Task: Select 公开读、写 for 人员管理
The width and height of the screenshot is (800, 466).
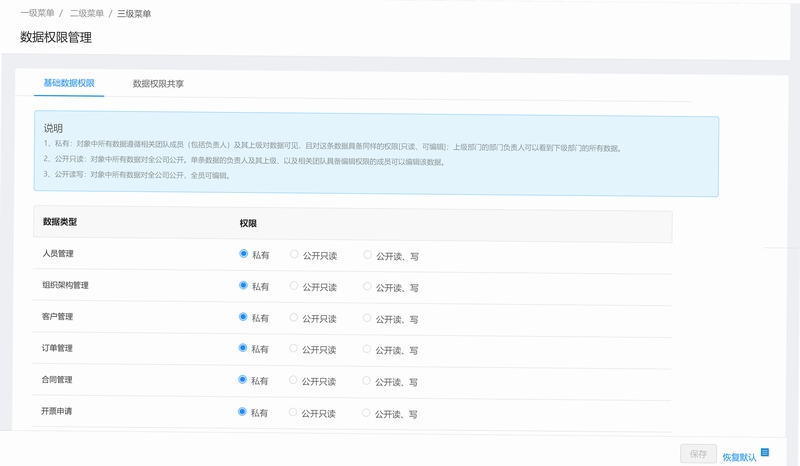Action: [367, 254]
